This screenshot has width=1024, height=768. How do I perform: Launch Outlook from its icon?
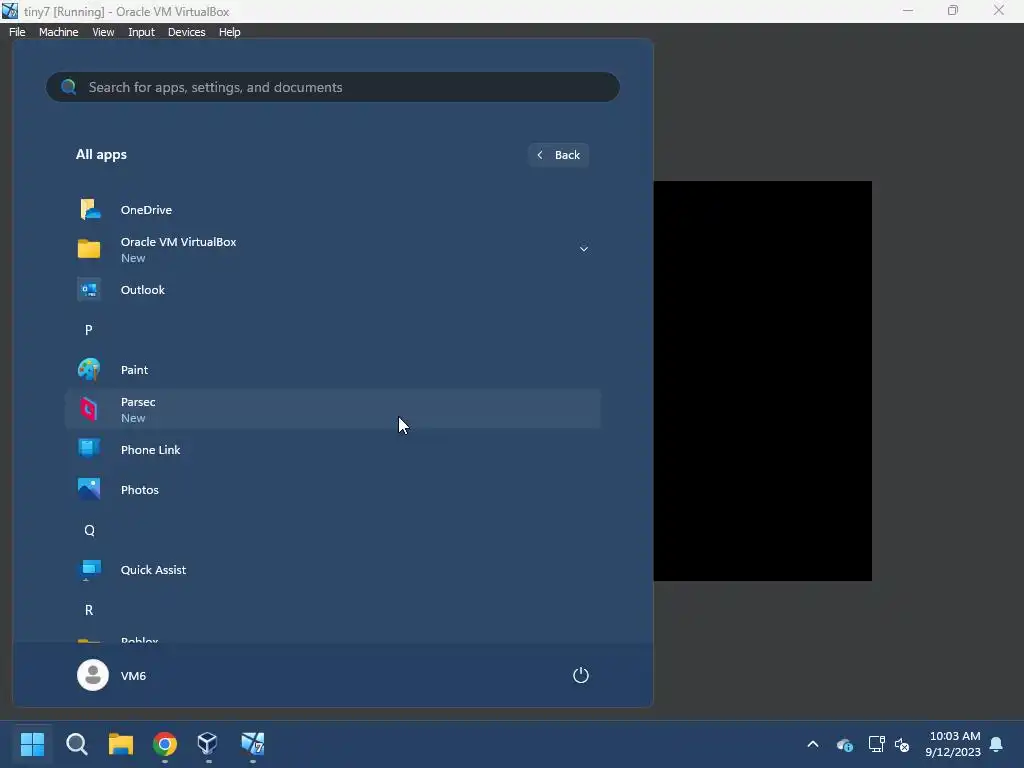pos(89,289)
